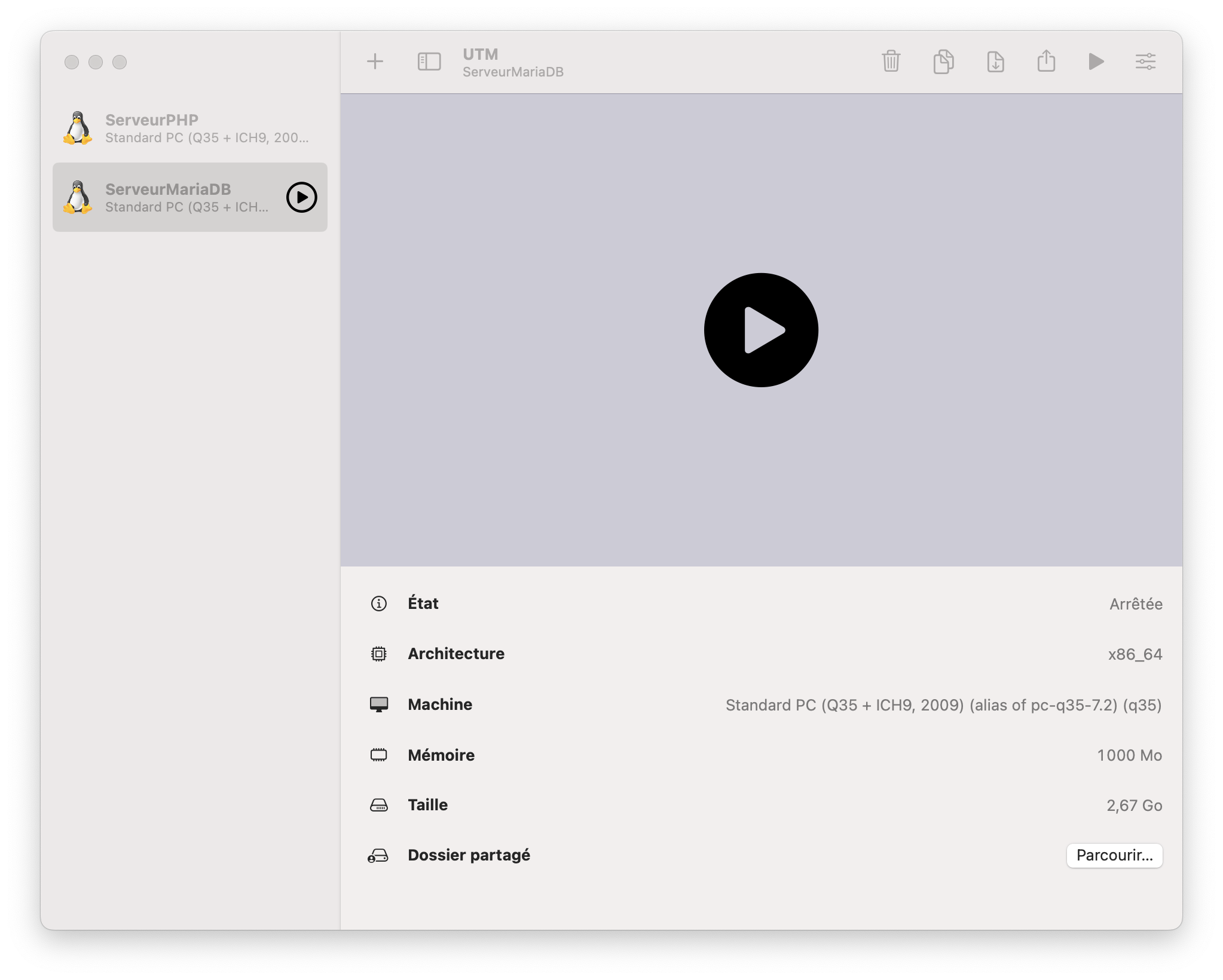Click the Architecture chip icon
Viewport: 1223px width, 980px height.
[378, 654]
